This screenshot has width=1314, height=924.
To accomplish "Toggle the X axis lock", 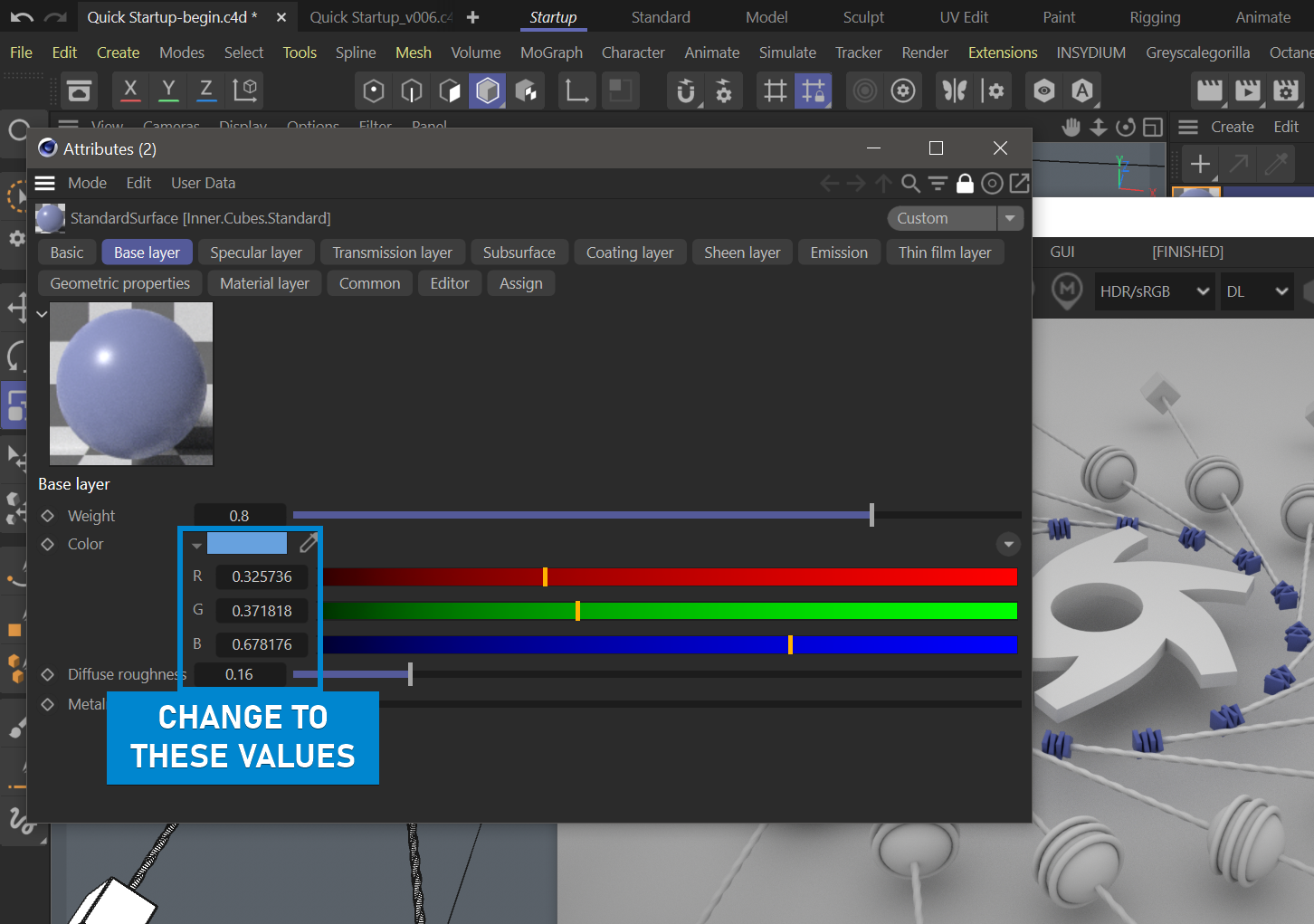I will point(130,90).
